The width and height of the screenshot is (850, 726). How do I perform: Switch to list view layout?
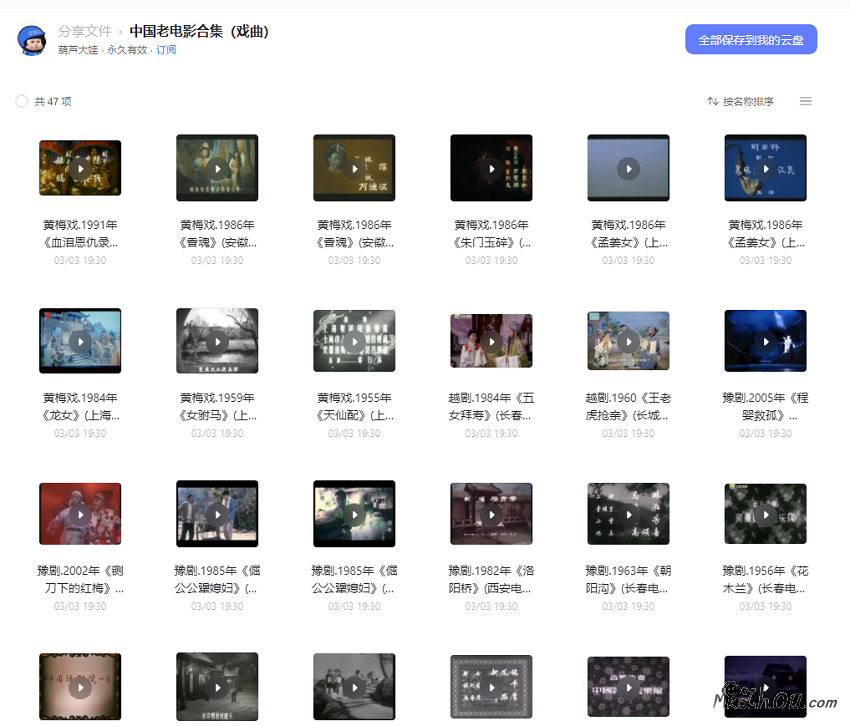click(806, 100)
